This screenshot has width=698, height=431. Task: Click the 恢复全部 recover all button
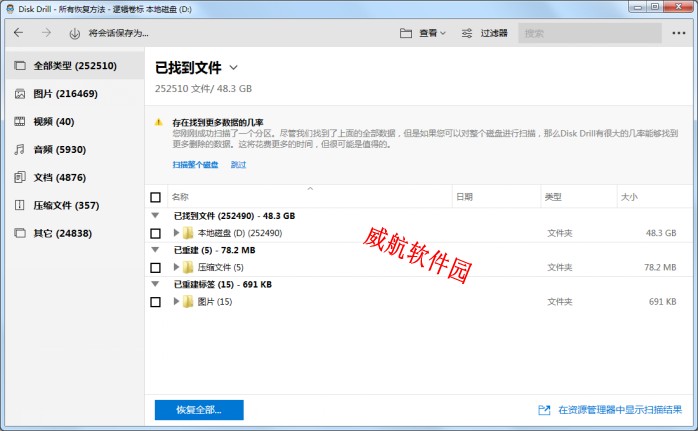(x=199, y=410)
